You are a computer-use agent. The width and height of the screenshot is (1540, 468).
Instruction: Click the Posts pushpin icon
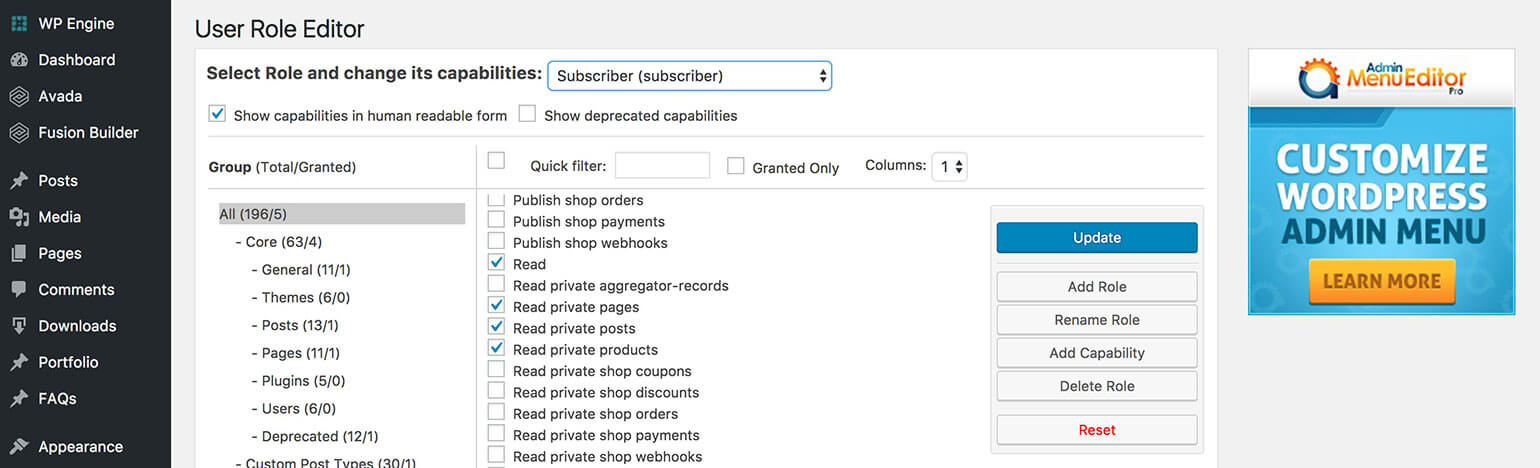pos(19,181)
